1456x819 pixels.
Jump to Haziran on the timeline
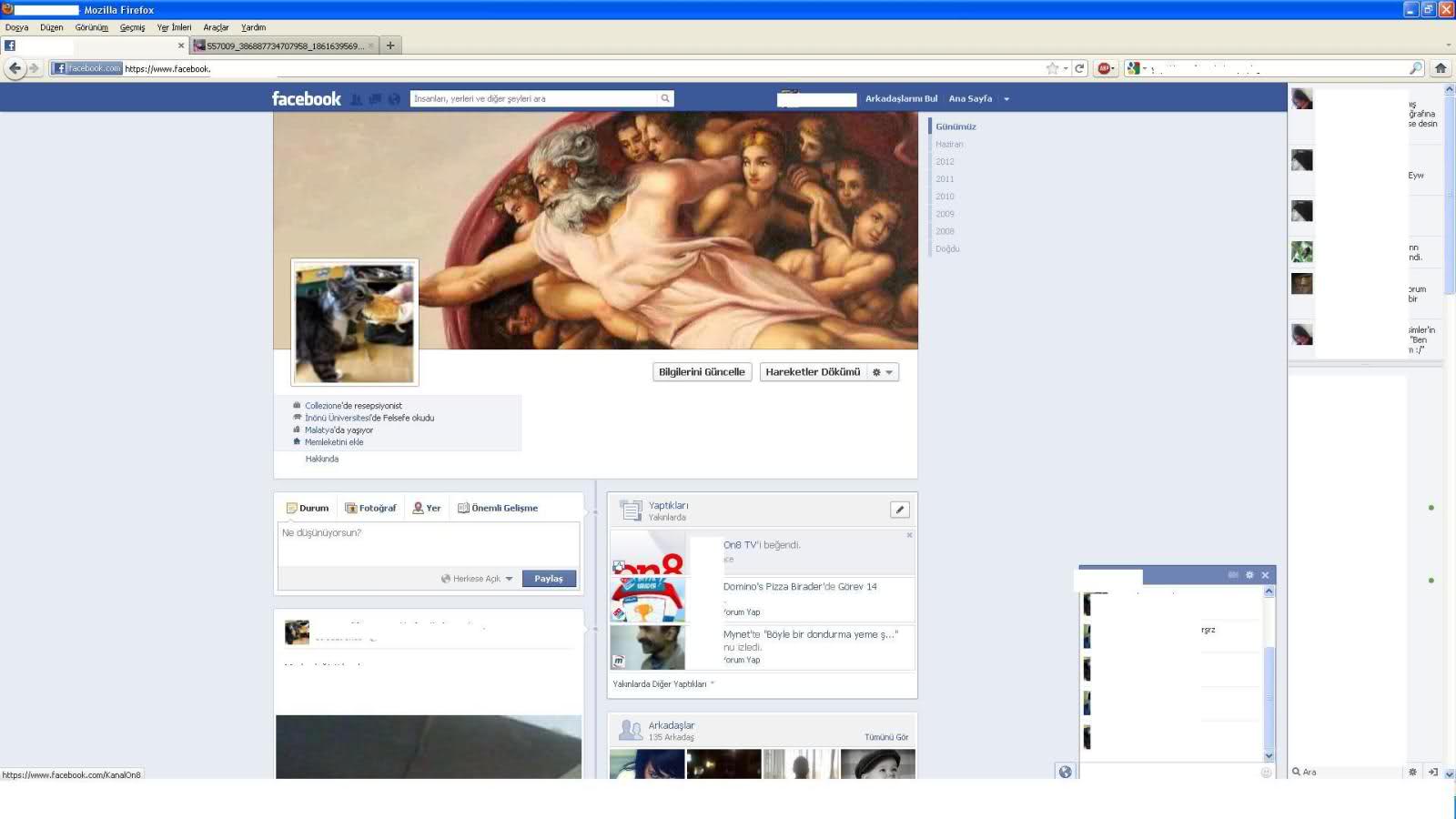coord(949,145)
